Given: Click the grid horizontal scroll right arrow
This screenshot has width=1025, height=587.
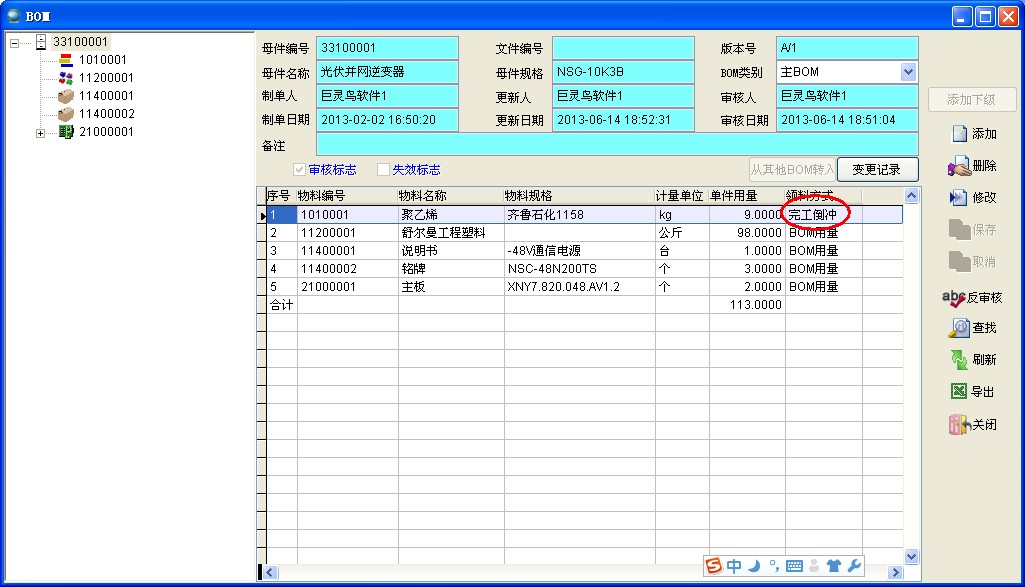Looking at the screenshot, I should tap(896, 573).
